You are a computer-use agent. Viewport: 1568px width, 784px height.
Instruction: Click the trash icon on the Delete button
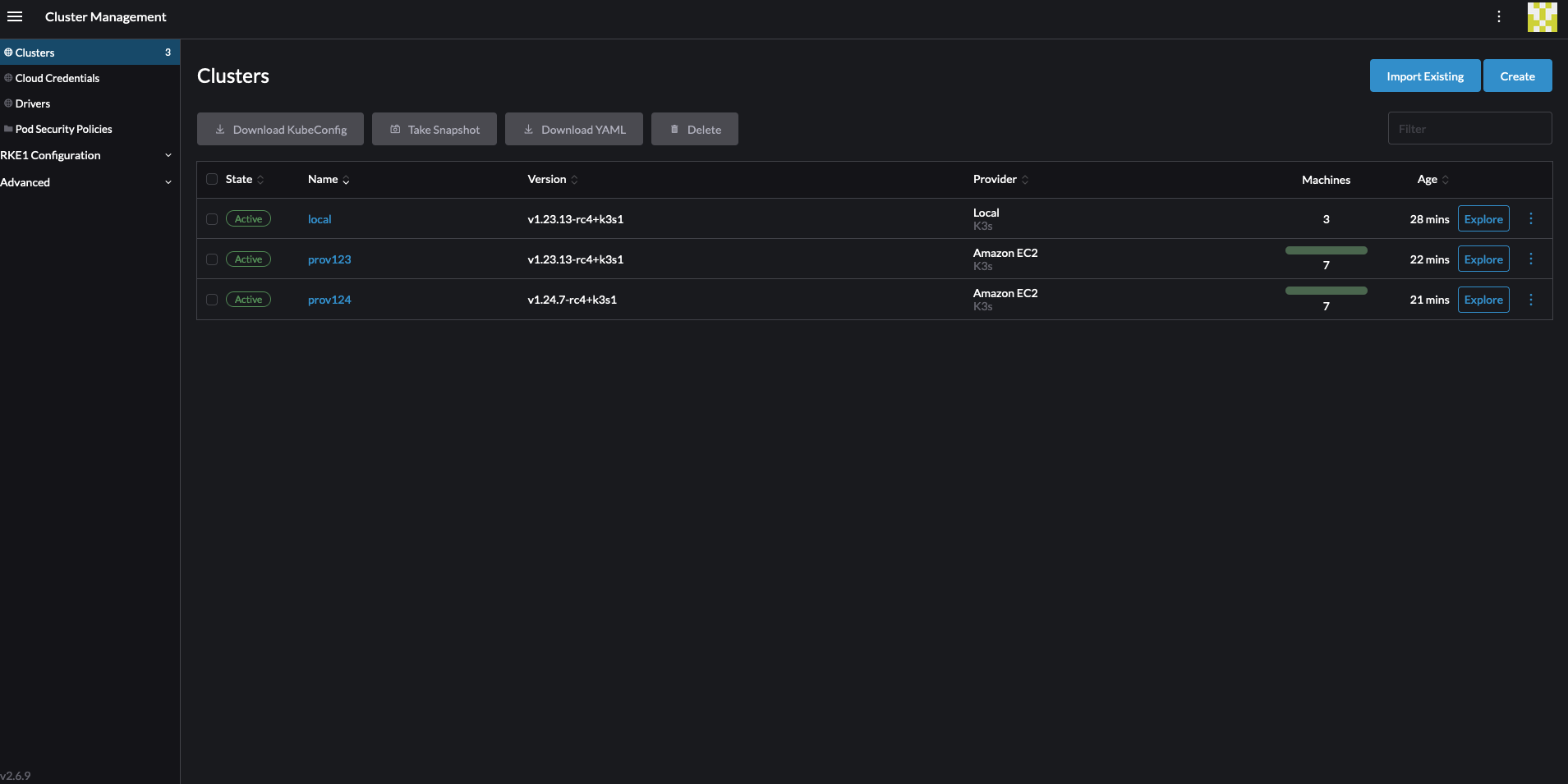[x=674, y=129]
